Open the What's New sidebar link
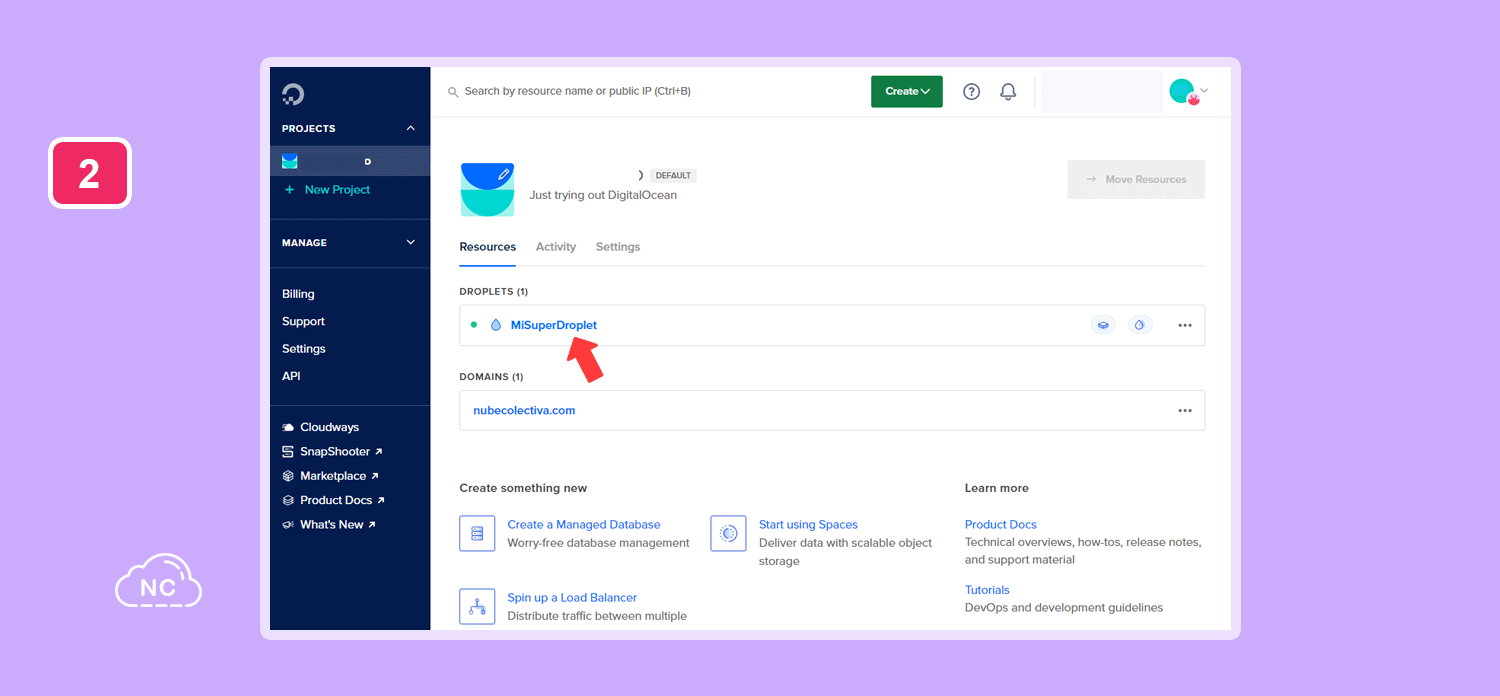Viewport: 1500px width, 696px height. 338,525
